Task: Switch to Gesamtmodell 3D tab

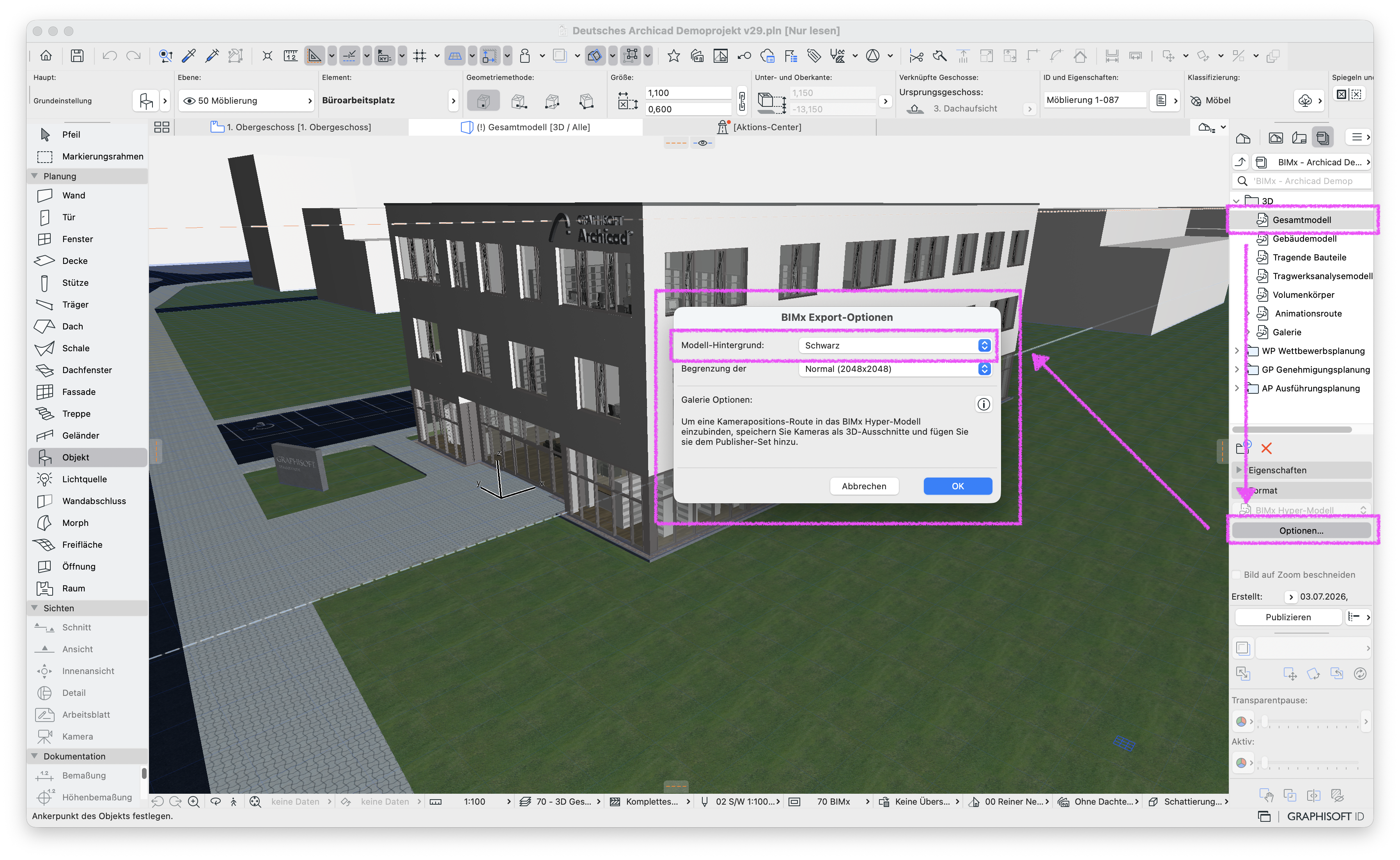Action: tap(526, 127)
